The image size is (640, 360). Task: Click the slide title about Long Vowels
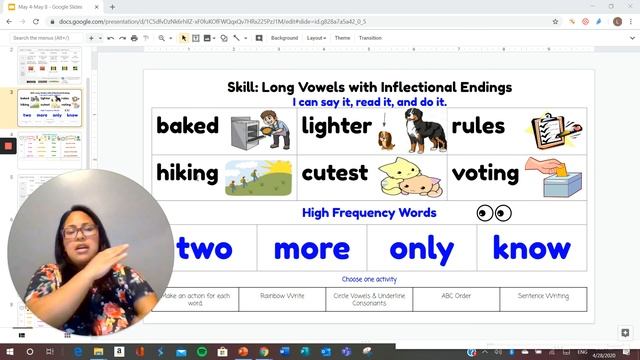(369, 87)
